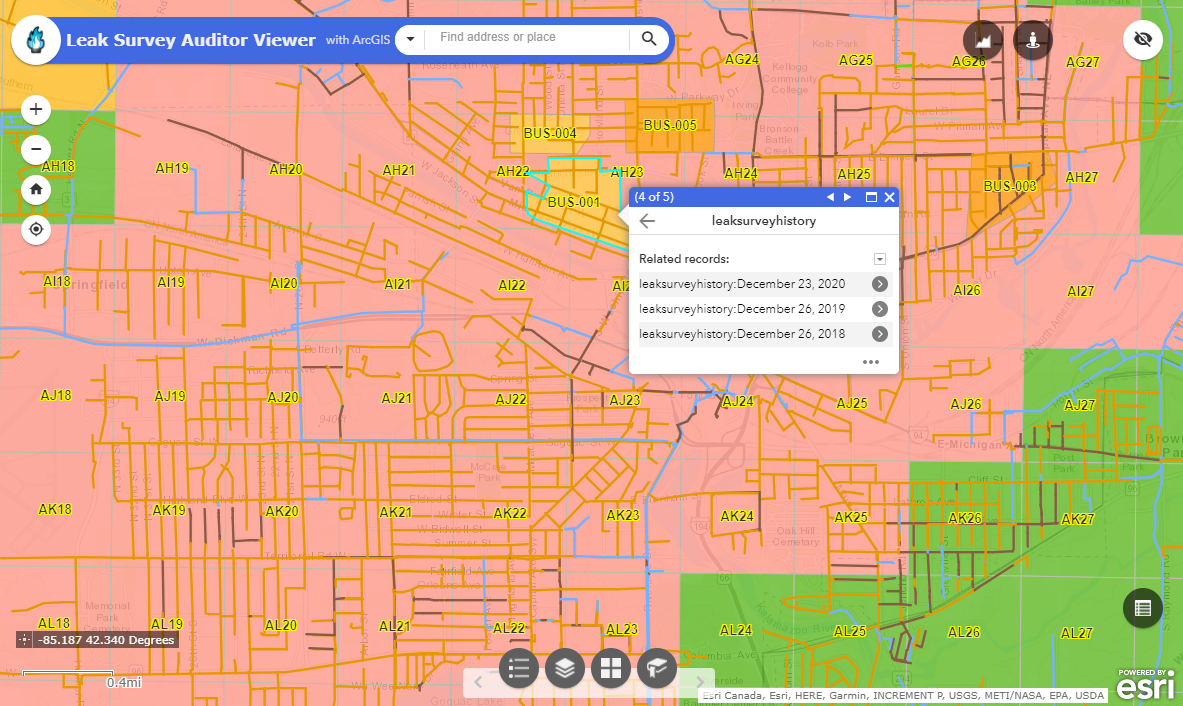Open the Basemap Gallery icon
1183x706 pixels.
pyautogui.click(x=611, y=668)
